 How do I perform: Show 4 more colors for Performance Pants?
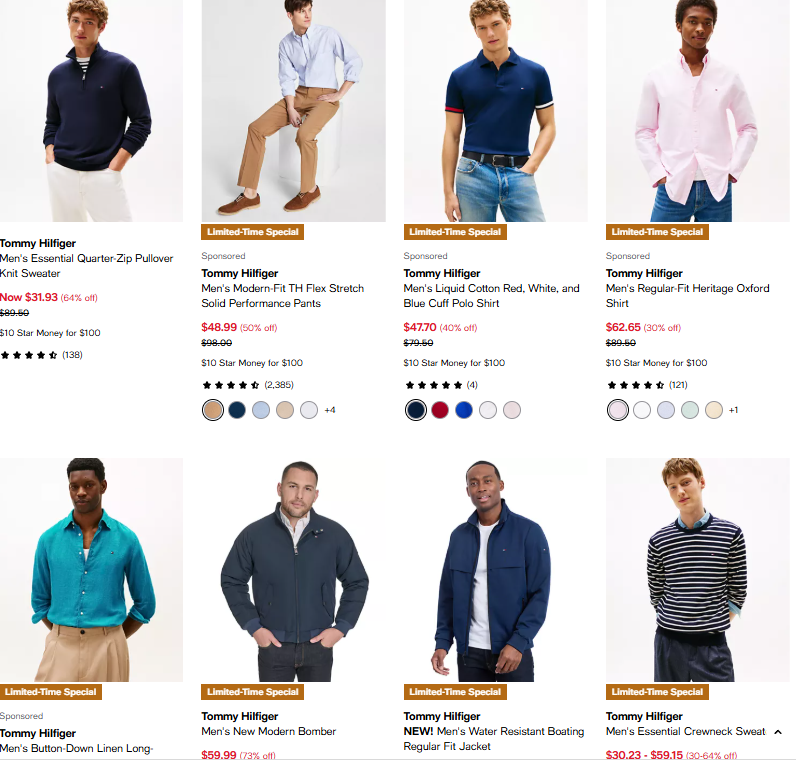click(x=330, y=410)
